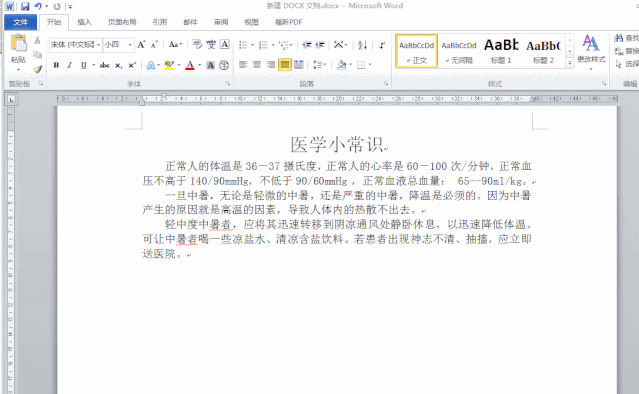Click the Sort A-Z icon

pyautogui.click(x=362, y=44)
